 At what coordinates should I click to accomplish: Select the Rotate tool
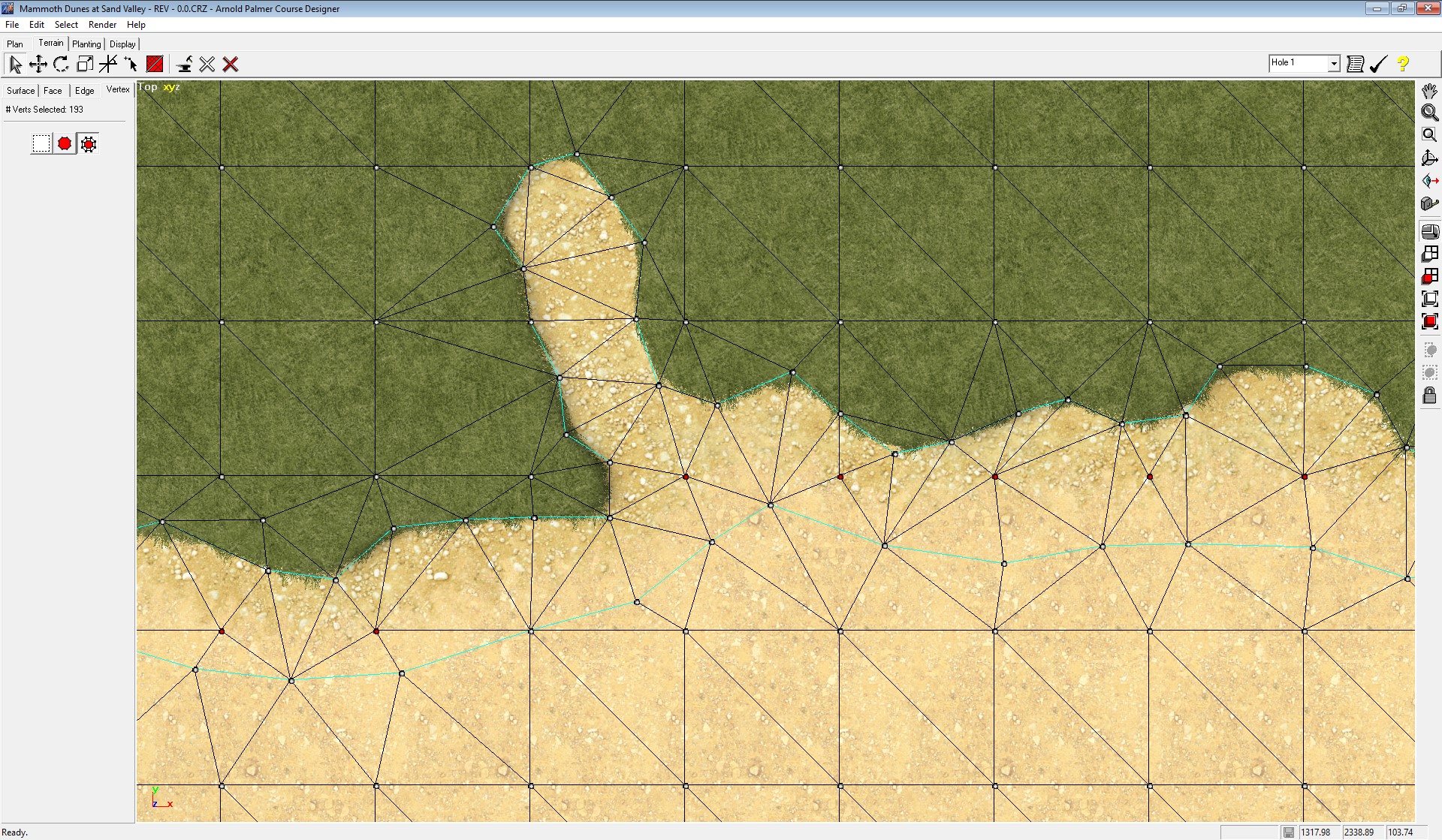tap(62, 65)
